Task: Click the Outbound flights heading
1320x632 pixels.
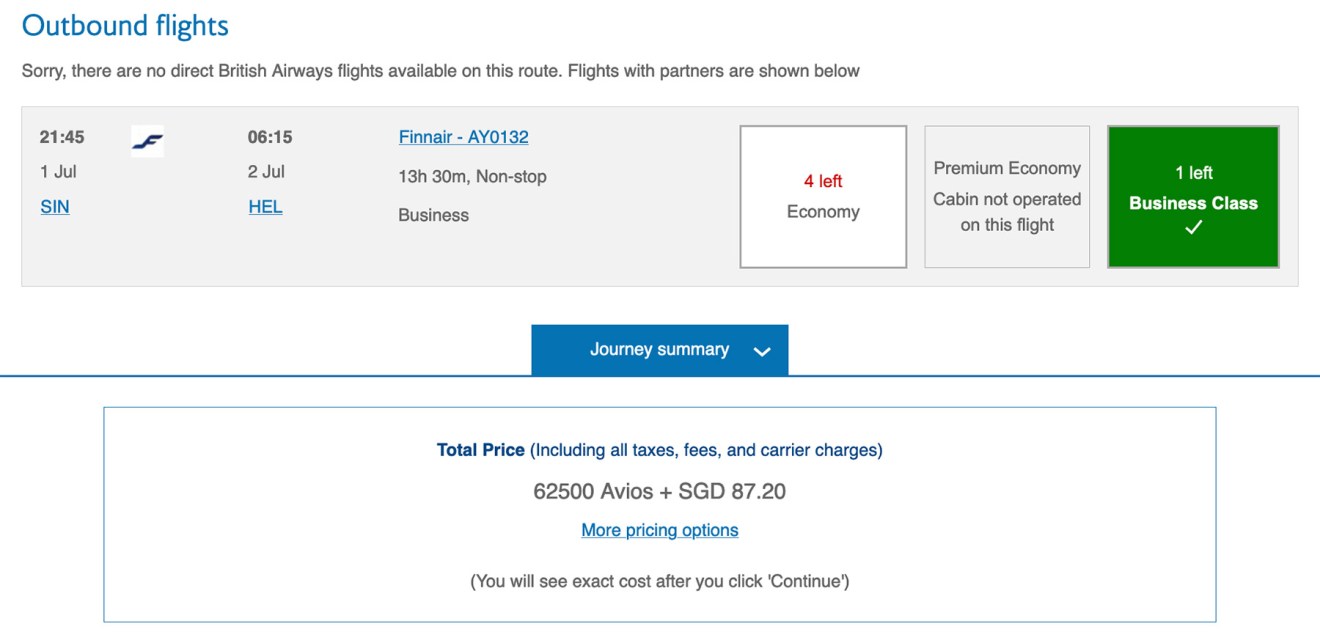Action: click(124, 25)
